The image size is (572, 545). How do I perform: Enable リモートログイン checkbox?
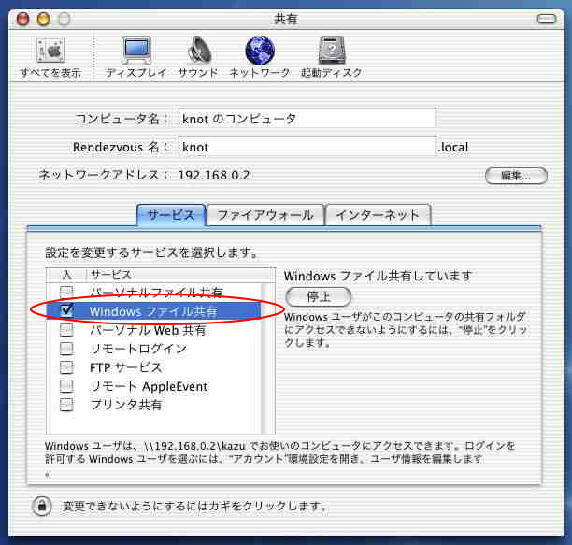(66, 348)
